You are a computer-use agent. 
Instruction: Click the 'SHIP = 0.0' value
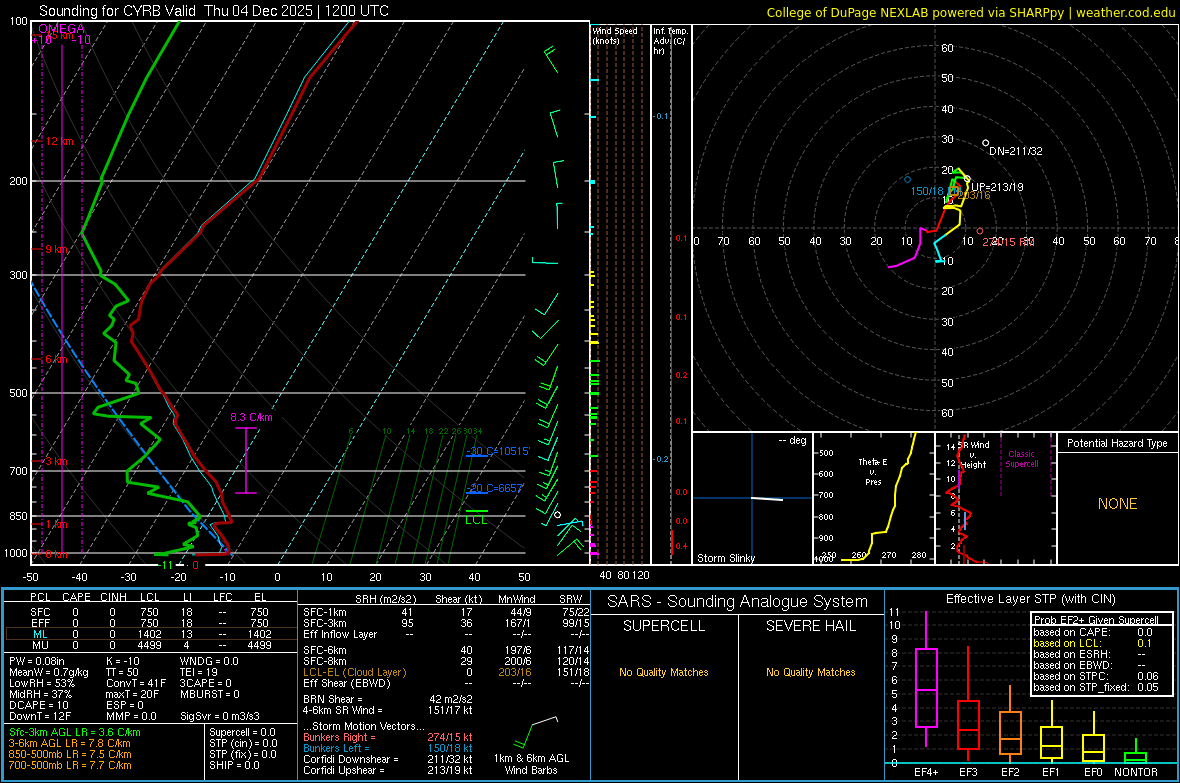234,765
